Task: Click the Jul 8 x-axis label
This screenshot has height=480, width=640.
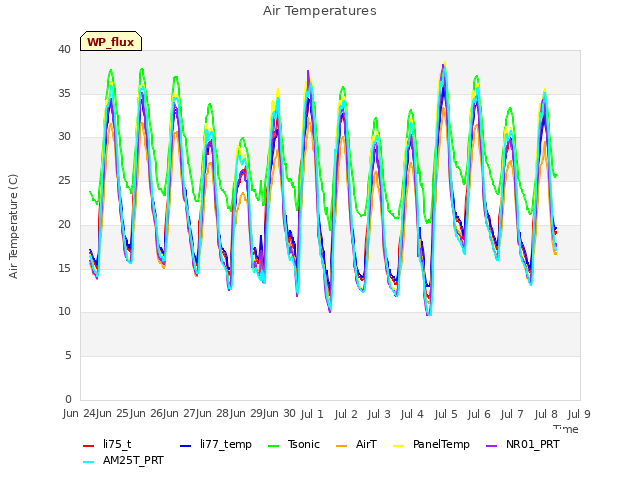Action: point(546,414)
